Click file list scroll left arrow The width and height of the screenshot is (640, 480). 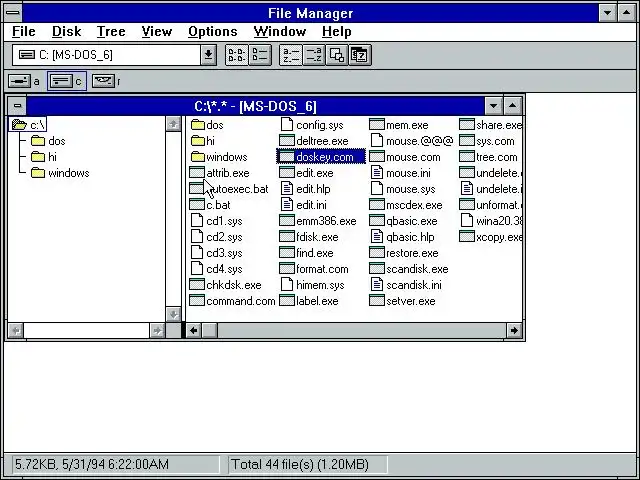tap(193, 330)
